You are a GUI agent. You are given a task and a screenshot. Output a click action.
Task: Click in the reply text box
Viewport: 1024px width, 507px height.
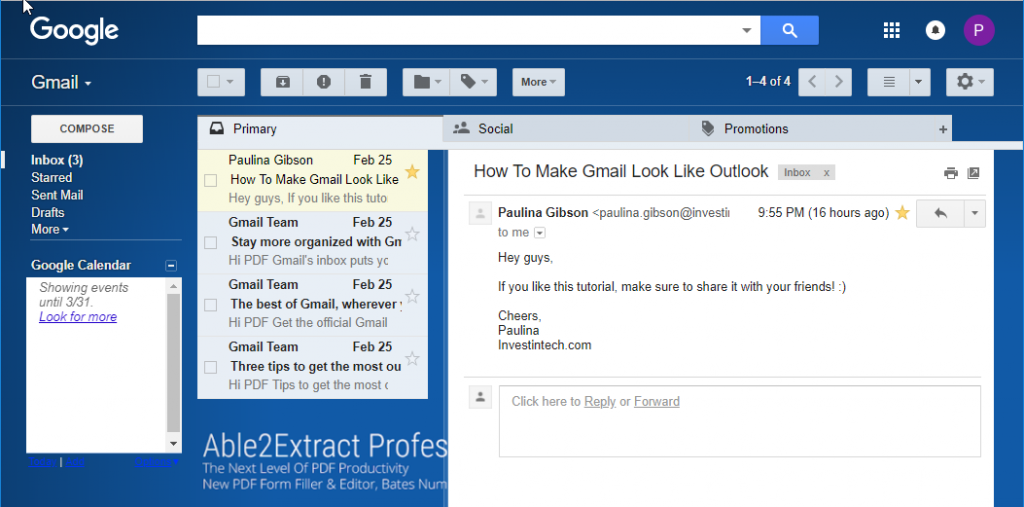coord(740,421)
